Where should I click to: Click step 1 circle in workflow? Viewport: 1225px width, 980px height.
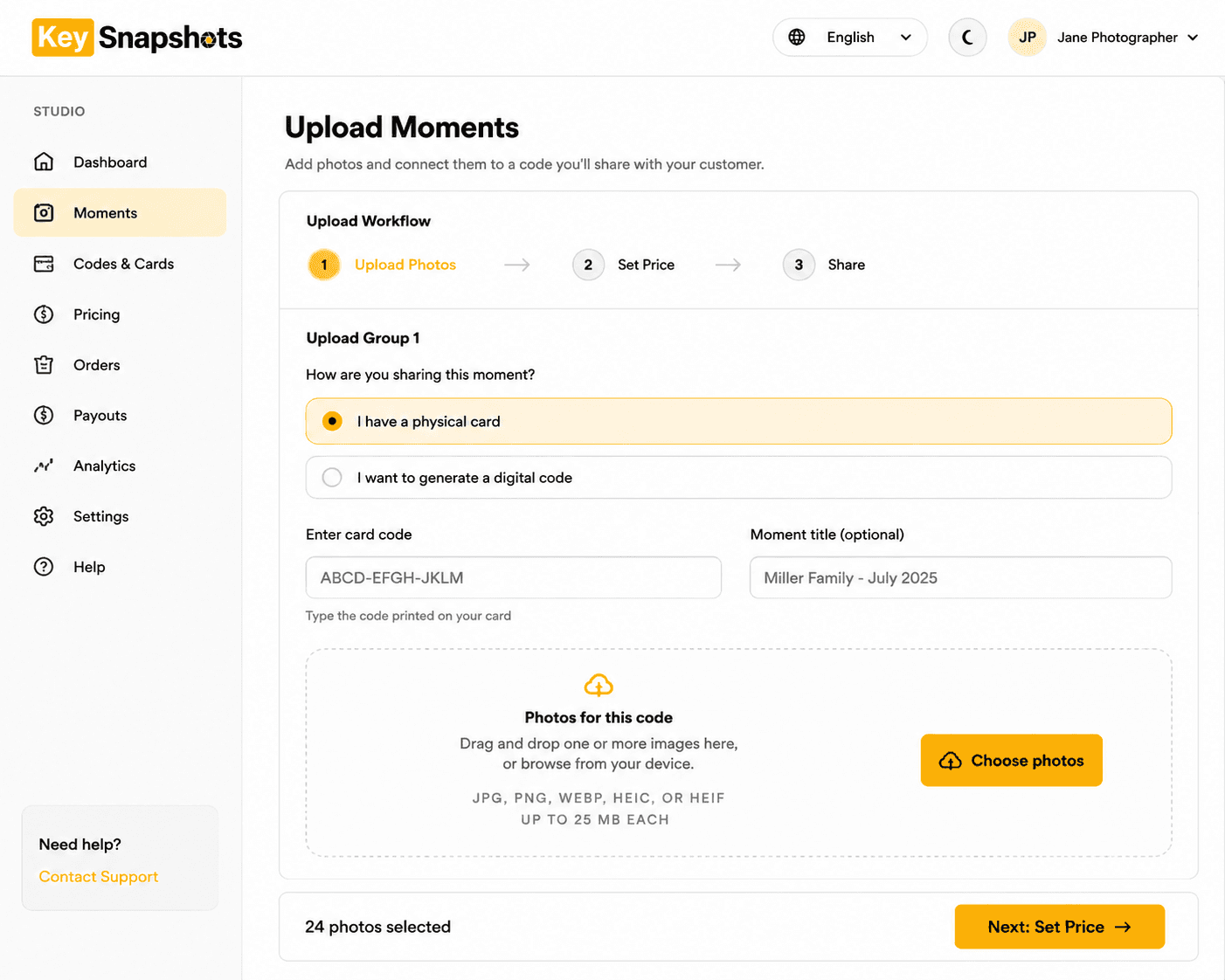tap(324, 265)
